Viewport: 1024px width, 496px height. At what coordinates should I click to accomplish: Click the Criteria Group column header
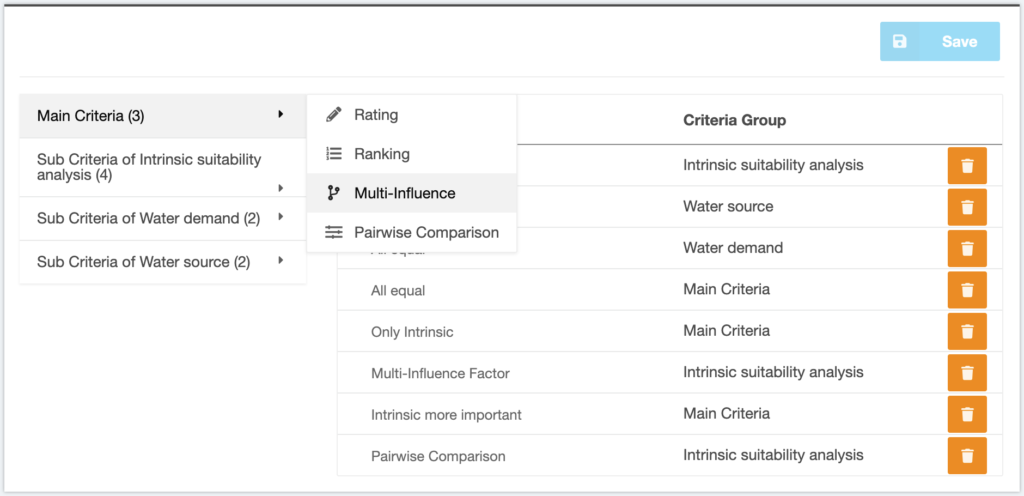pyautogui.click(x=734, y=120)
